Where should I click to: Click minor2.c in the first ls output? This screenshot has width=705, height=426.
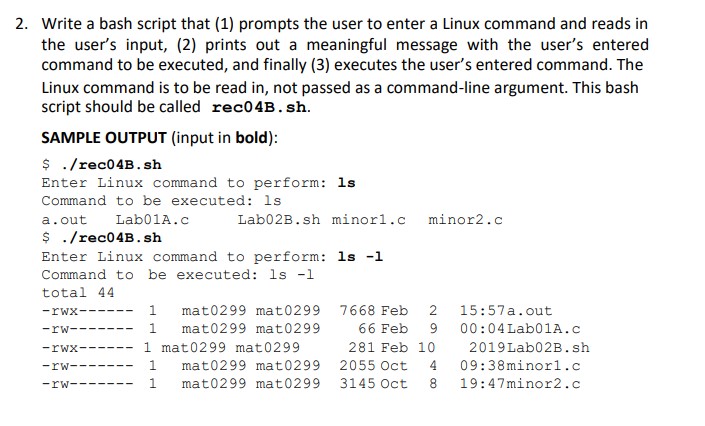point(465,219)
